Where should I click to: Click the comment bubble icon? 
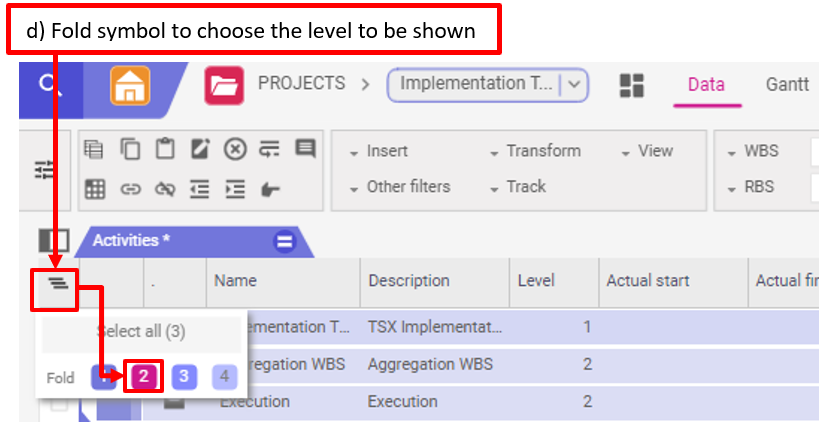pos(305,150)
